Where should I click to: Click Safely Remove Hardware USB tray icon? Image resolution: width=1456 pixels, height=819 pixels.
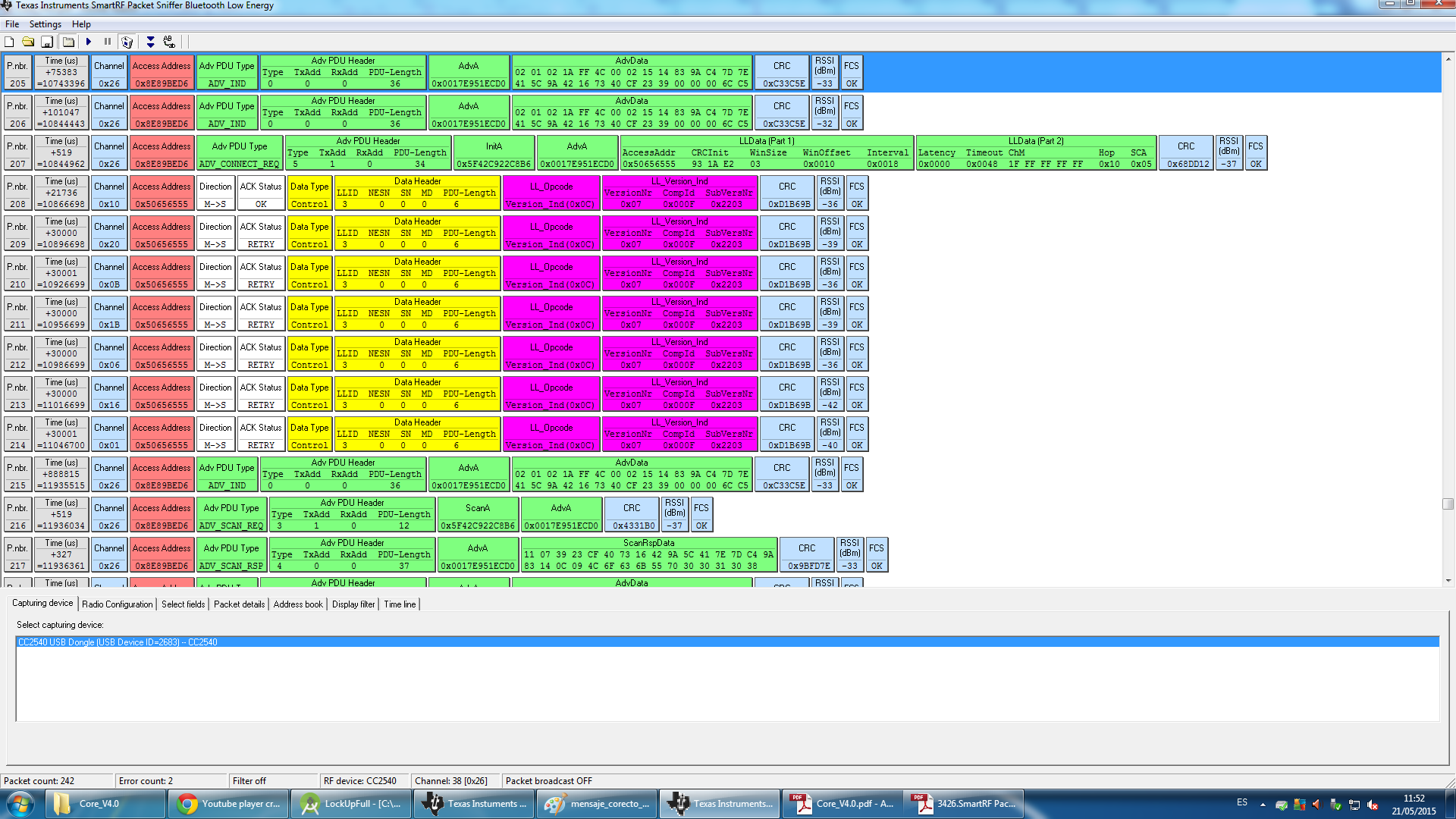point(1335,805)
